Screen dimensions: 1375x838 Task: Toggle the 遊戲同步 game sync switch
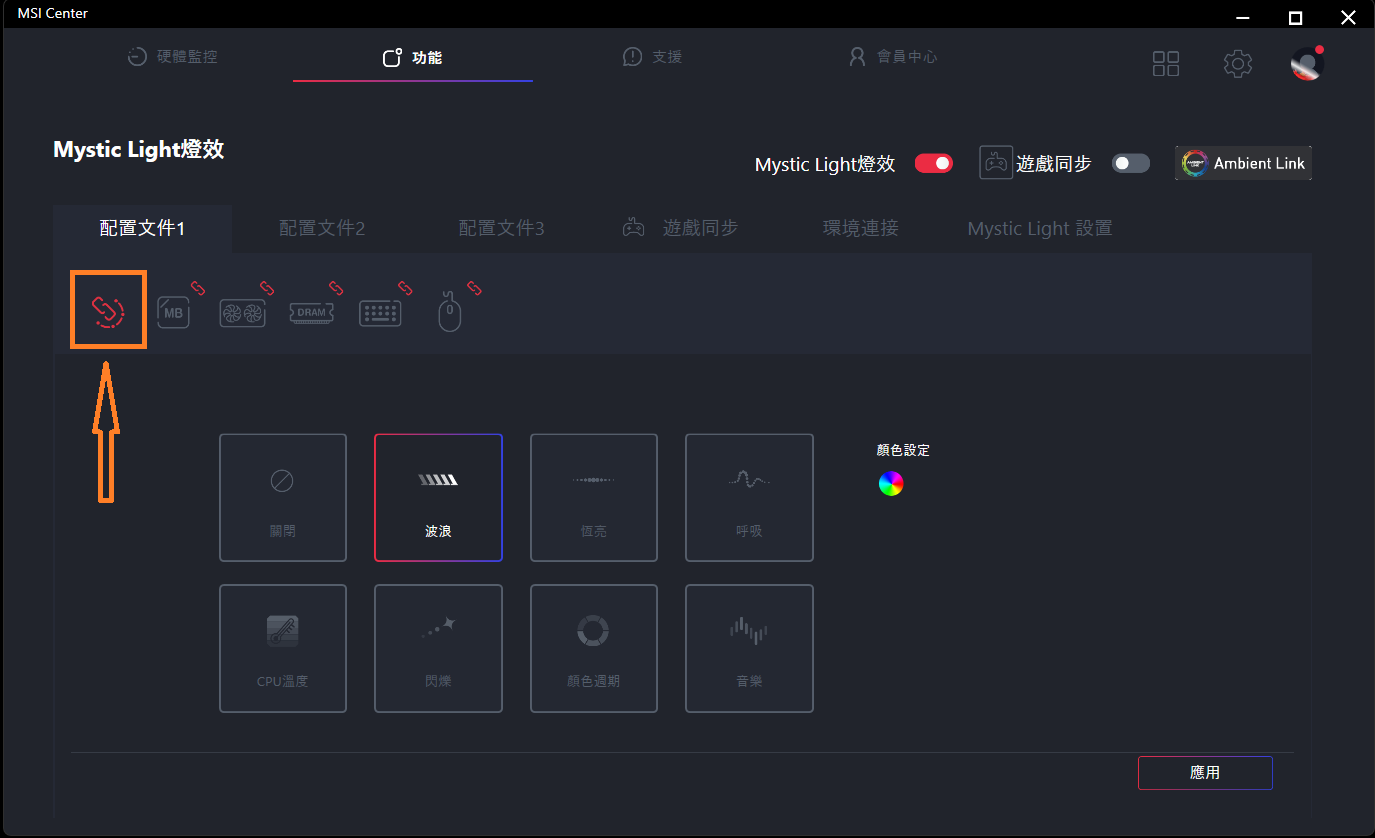pos(1131,163)
